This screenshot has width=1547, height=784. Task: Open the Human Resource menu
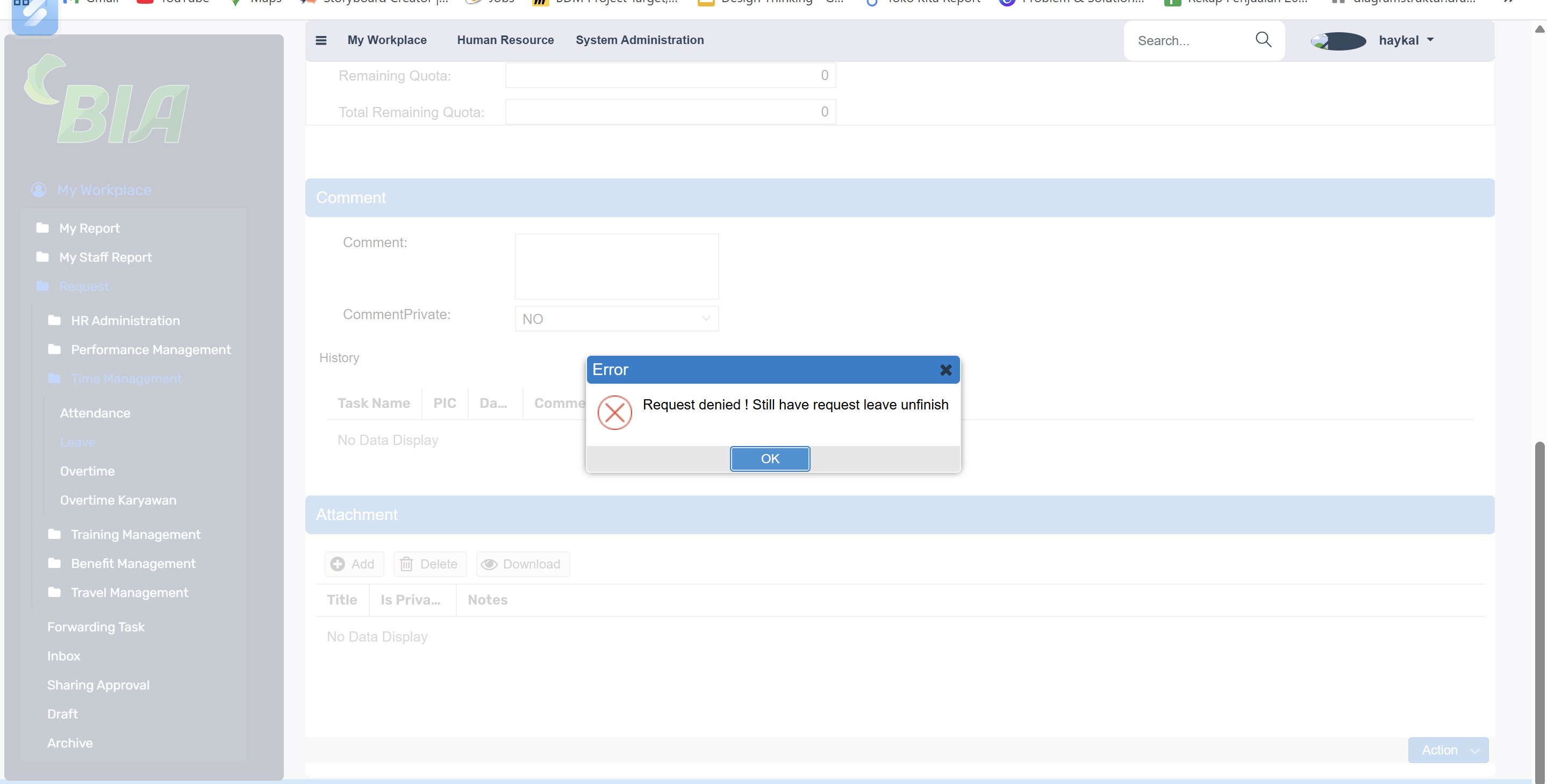pyautogui.click(x=505, y=40)
